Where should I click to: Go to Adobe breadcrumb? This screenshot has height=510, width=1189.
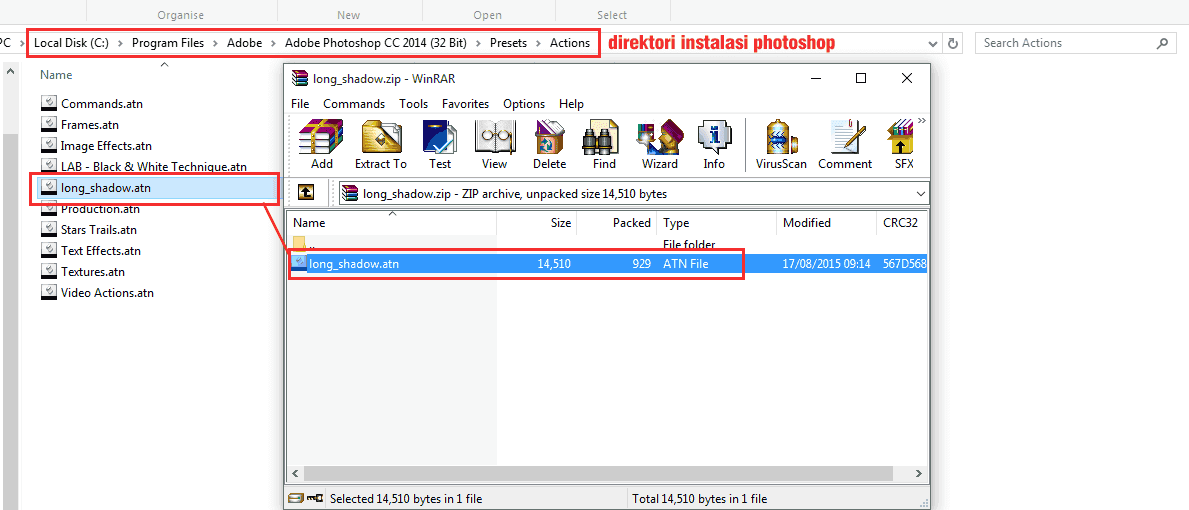(244, 43)
